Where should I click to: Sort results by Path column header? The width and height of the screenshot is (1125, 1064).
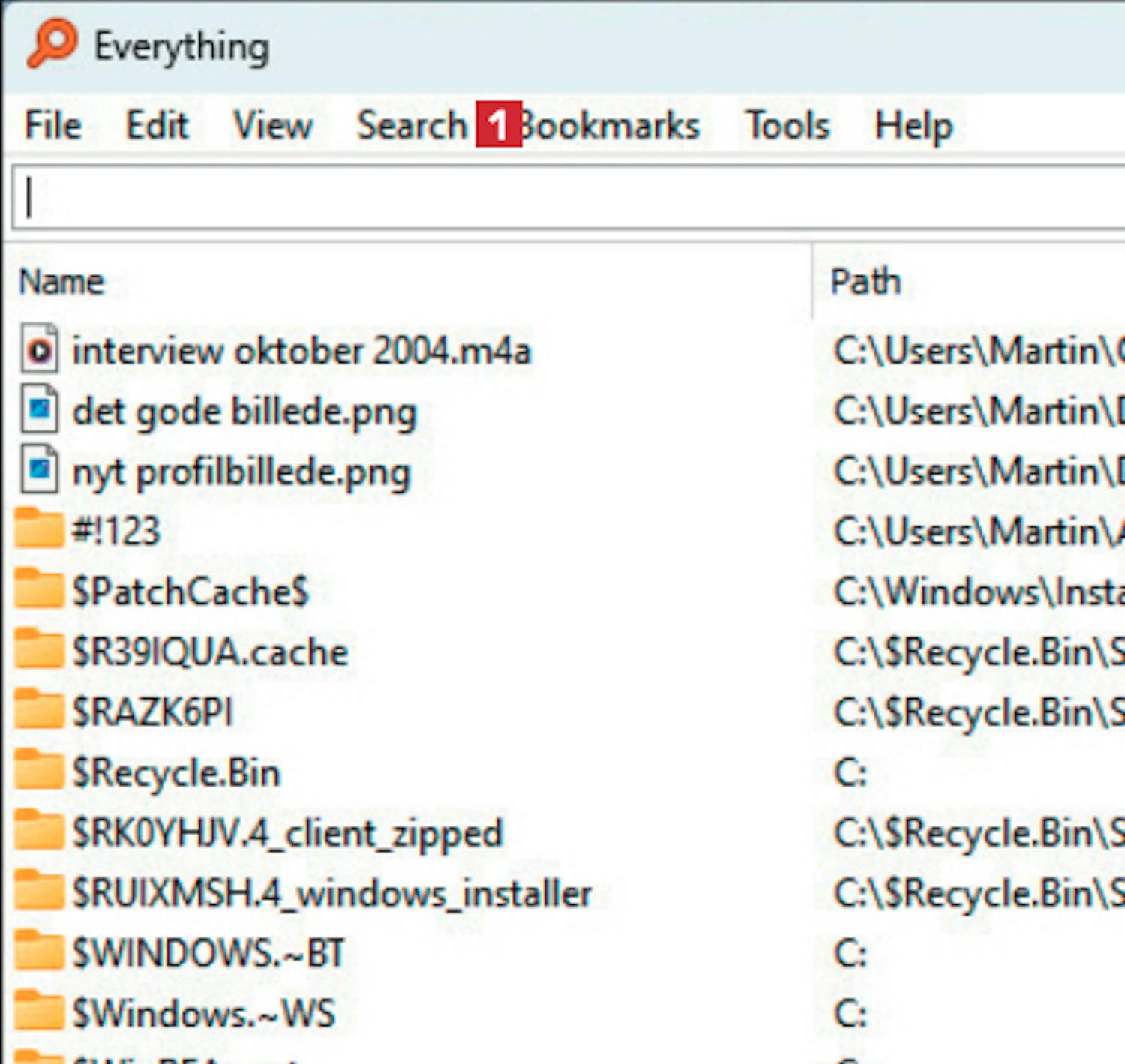tap(865, 282)
